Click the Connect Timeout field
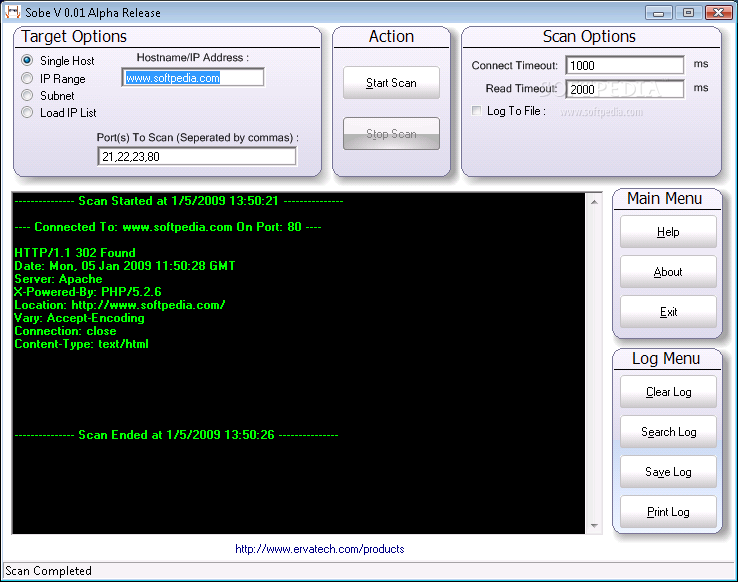738x582 pixels. coord(625,65)
